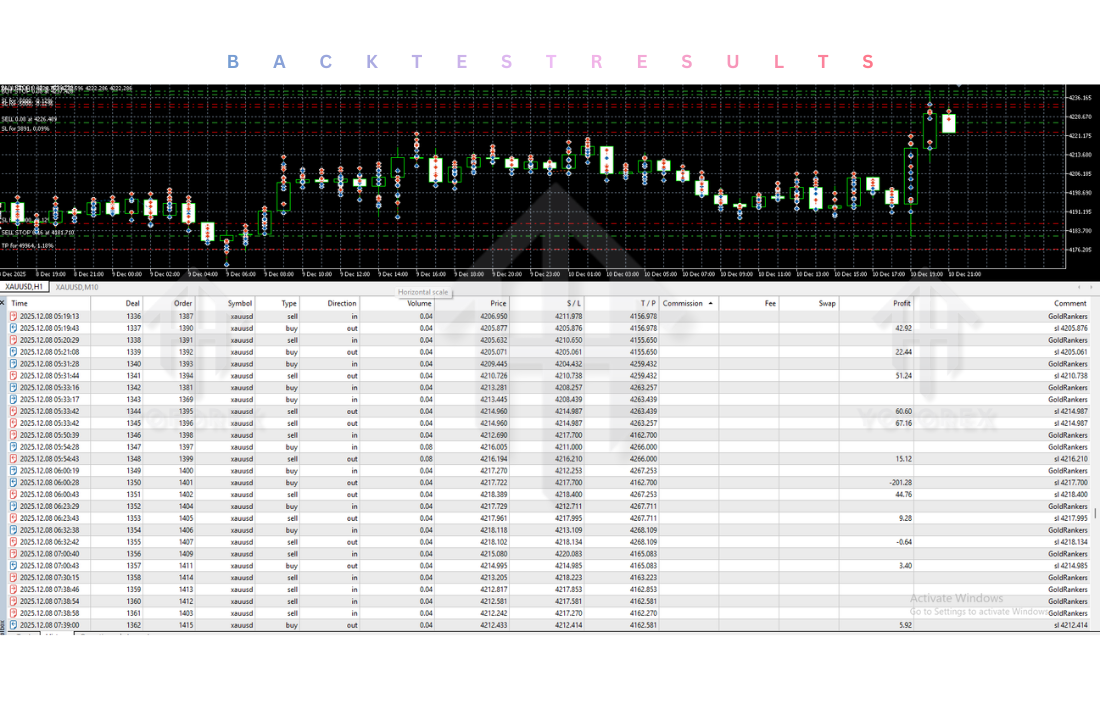Switch to the XAUUSD,H1 chart tab
The width and height of the screenshot is (1100, 720).
pyautogui.click(x=25, y=287)
